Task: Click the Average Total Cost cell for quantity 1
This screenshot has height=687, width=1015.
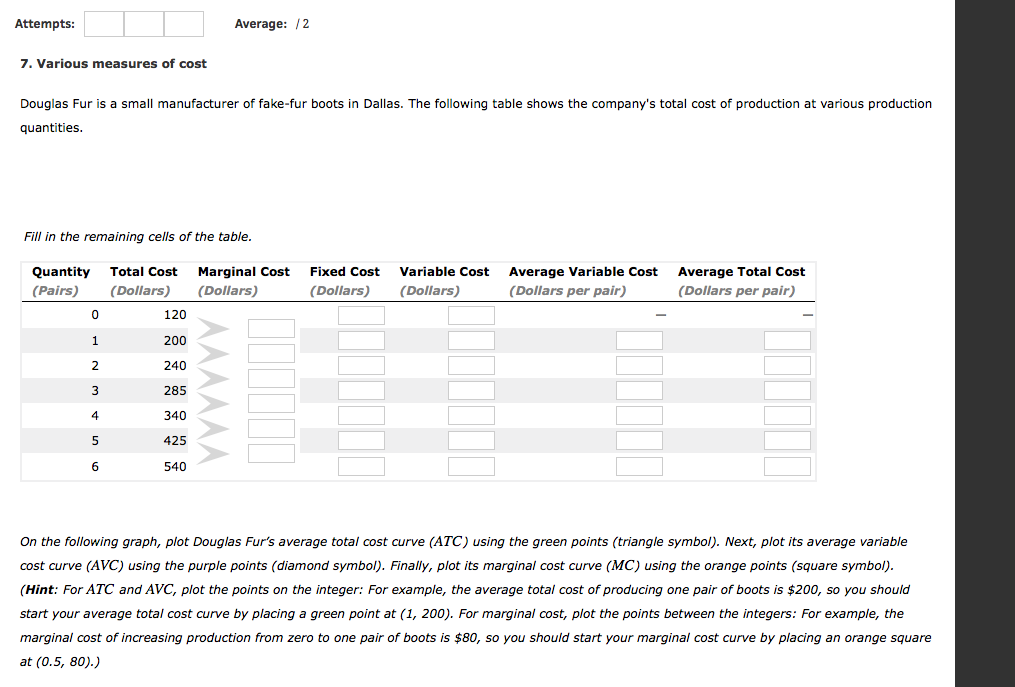Action: click(787, 340)
